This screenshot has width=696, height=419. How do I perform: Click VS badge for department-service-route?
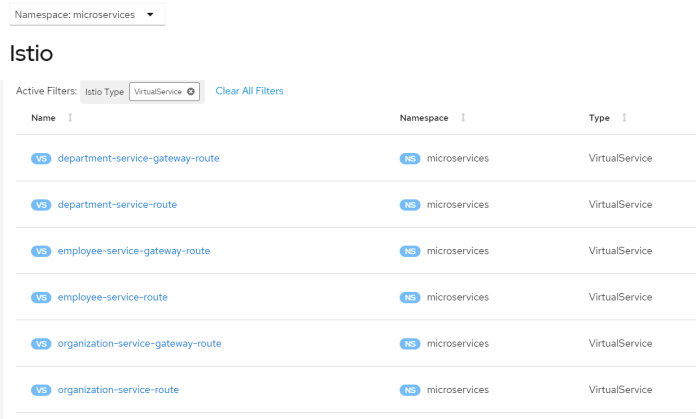click(41, 205)
